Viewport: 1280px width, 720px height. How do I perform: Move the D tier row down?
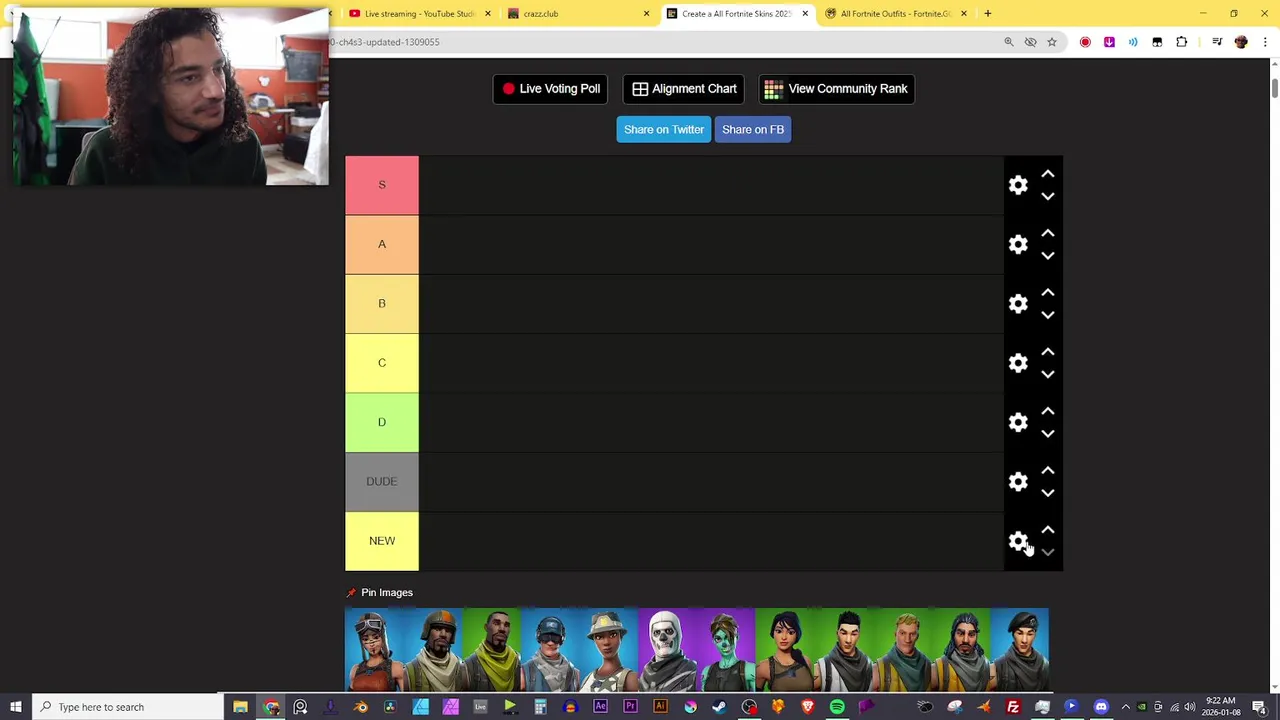(1047, 434)
